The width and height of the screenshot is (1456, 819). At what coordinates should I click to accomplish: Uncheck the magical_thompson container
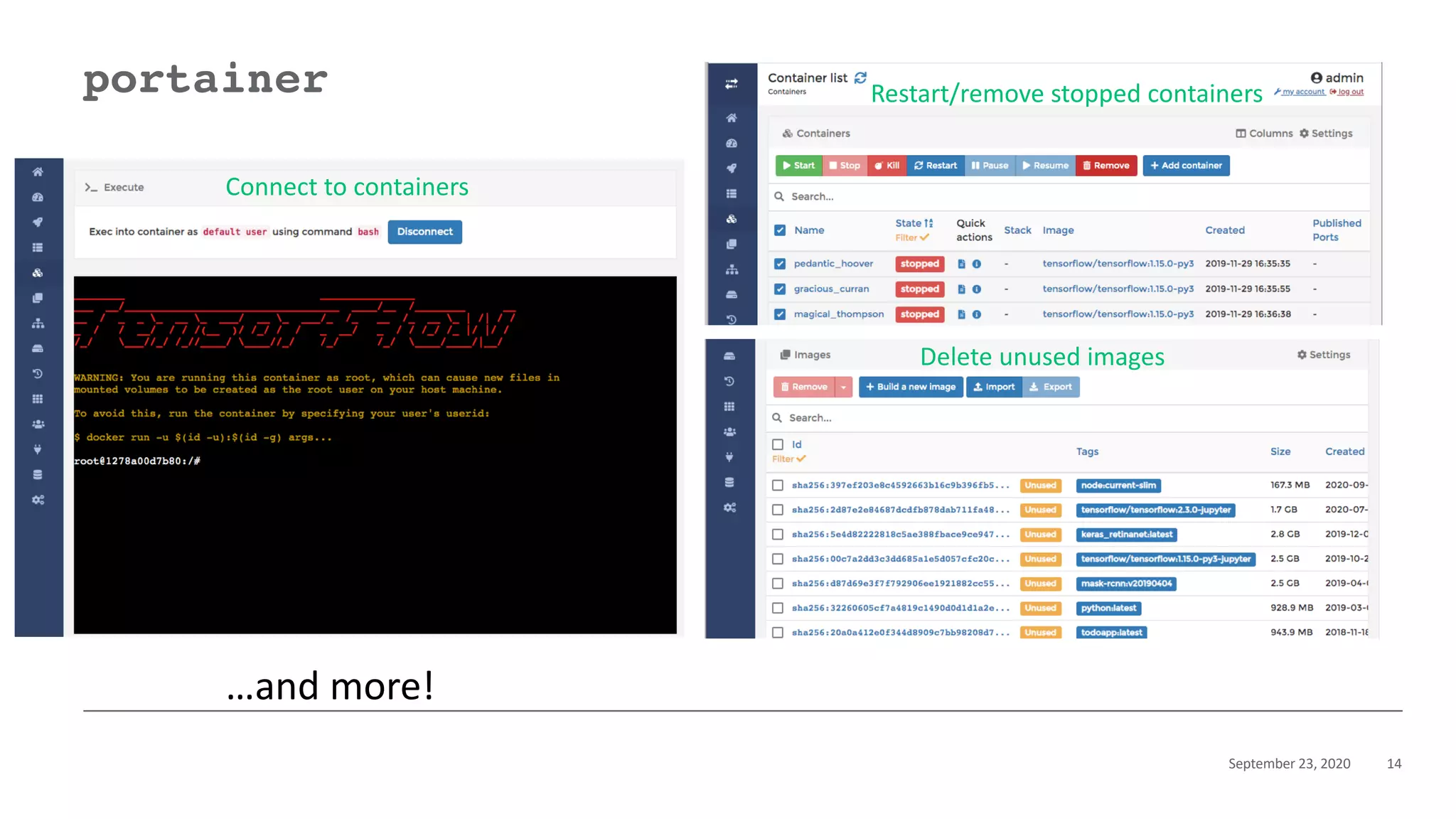[780, 314]
